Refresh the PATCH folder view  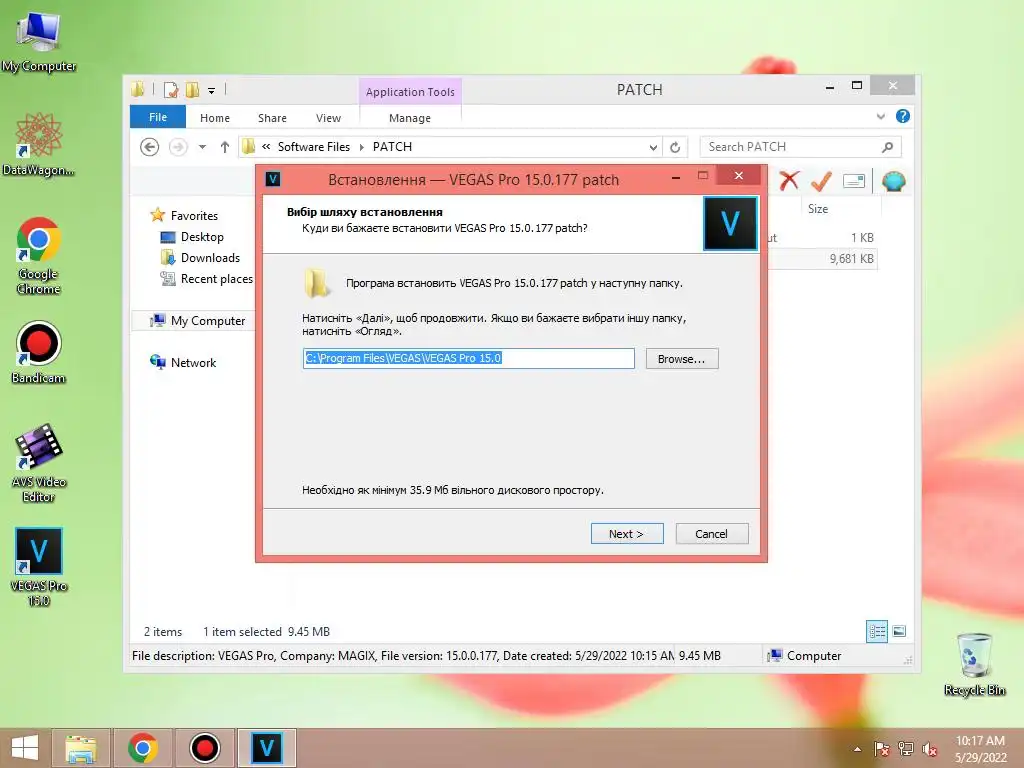tap(675, 147)
